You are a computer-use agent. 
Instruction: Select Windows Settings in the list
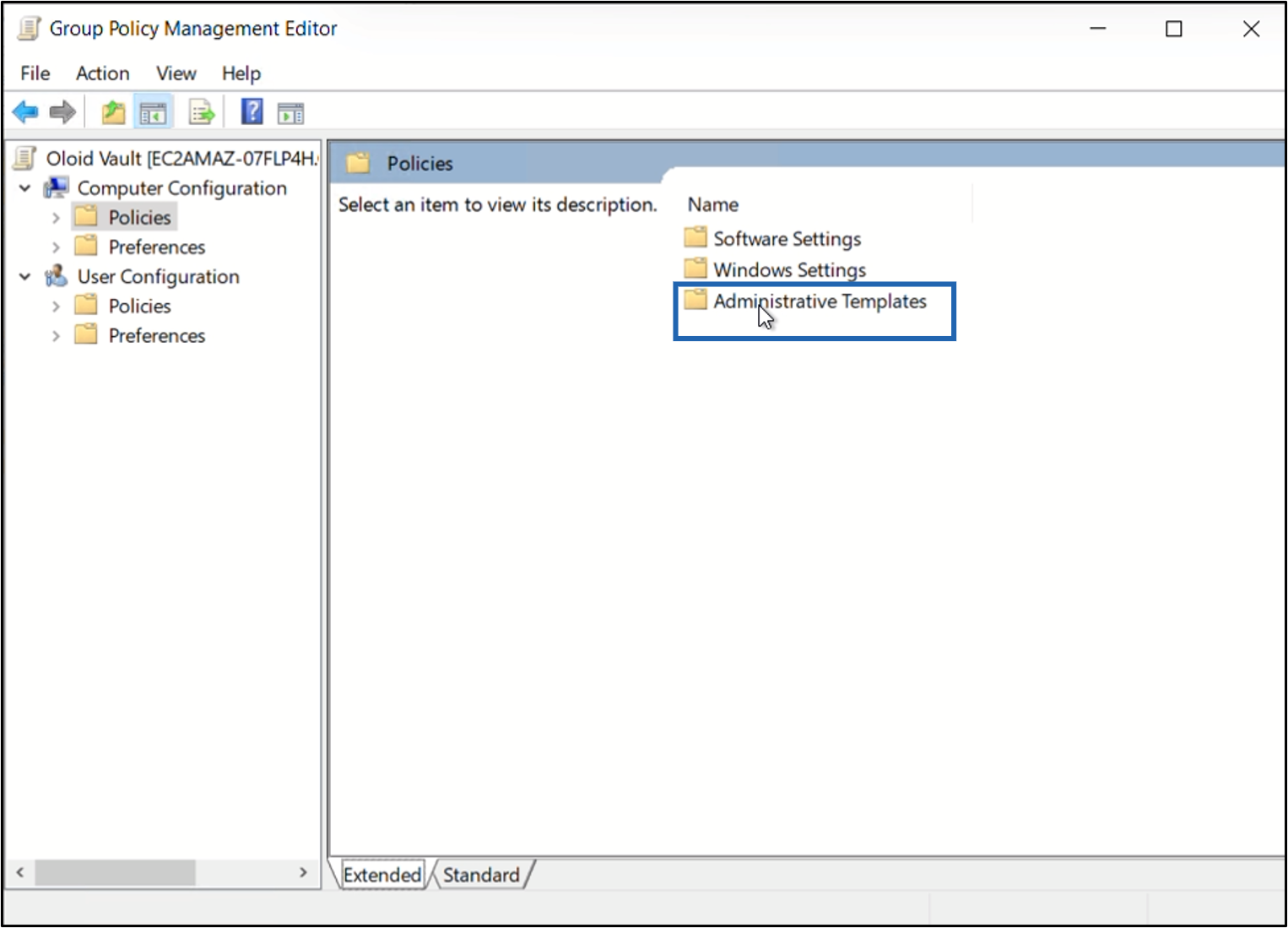[x=790, y=270]
